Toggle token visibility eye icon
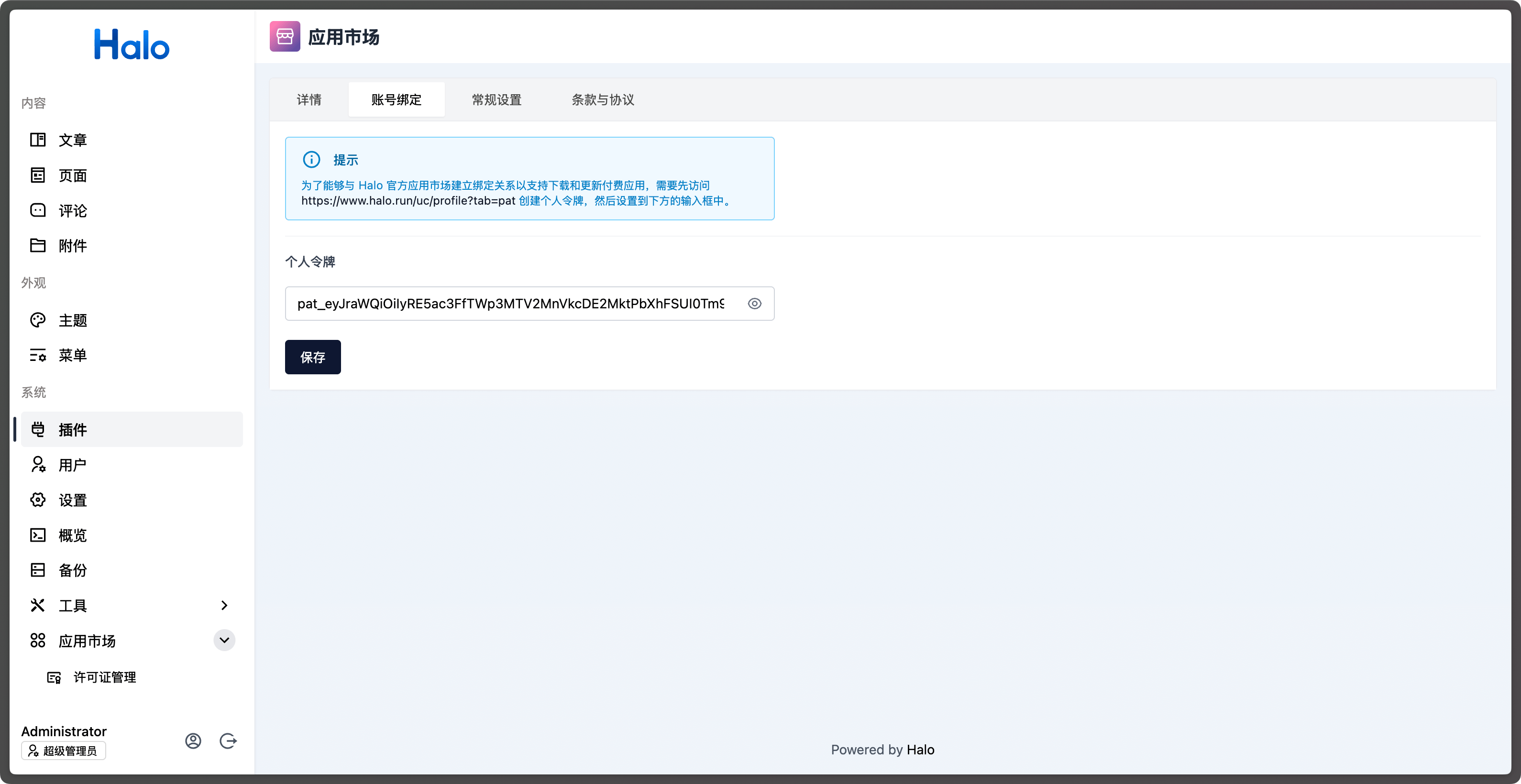Screen dimensions: 1521x784 [x=754, y=304]
